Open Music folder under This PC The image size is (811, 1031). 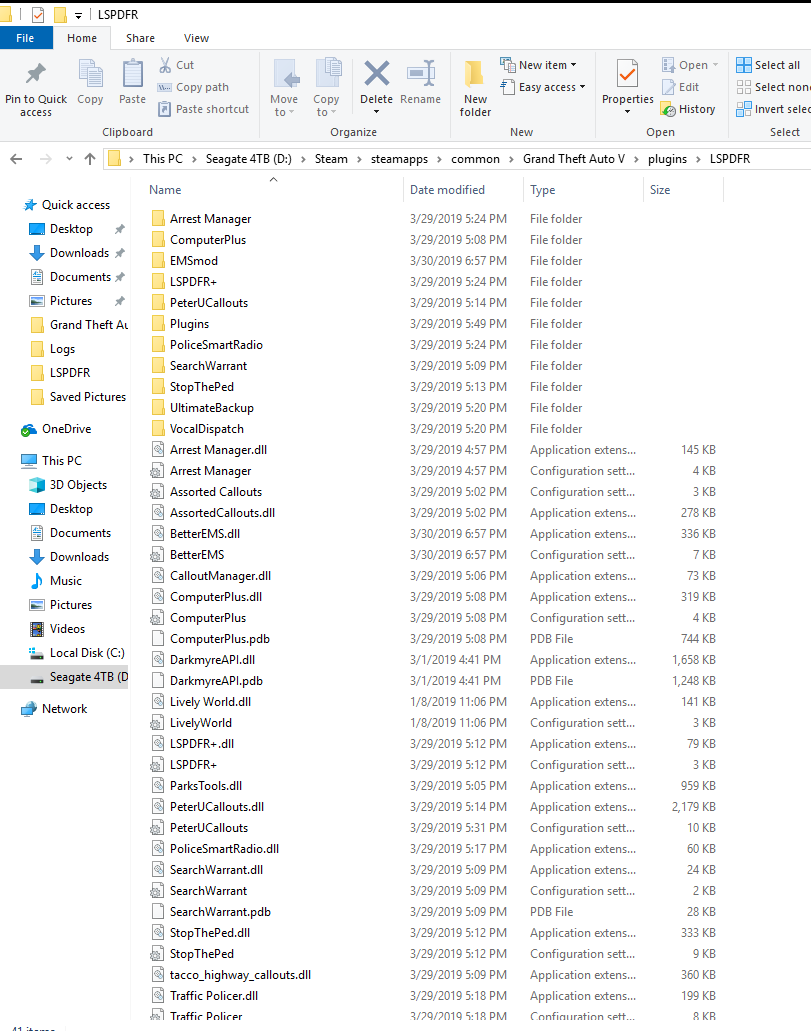click(56, 581)
